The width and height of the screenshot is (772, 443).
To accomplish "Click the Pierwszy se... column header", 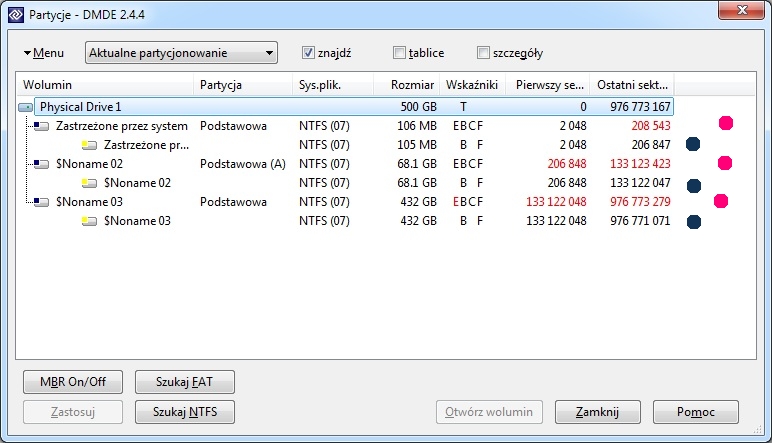I will click(x=549, y=85).
